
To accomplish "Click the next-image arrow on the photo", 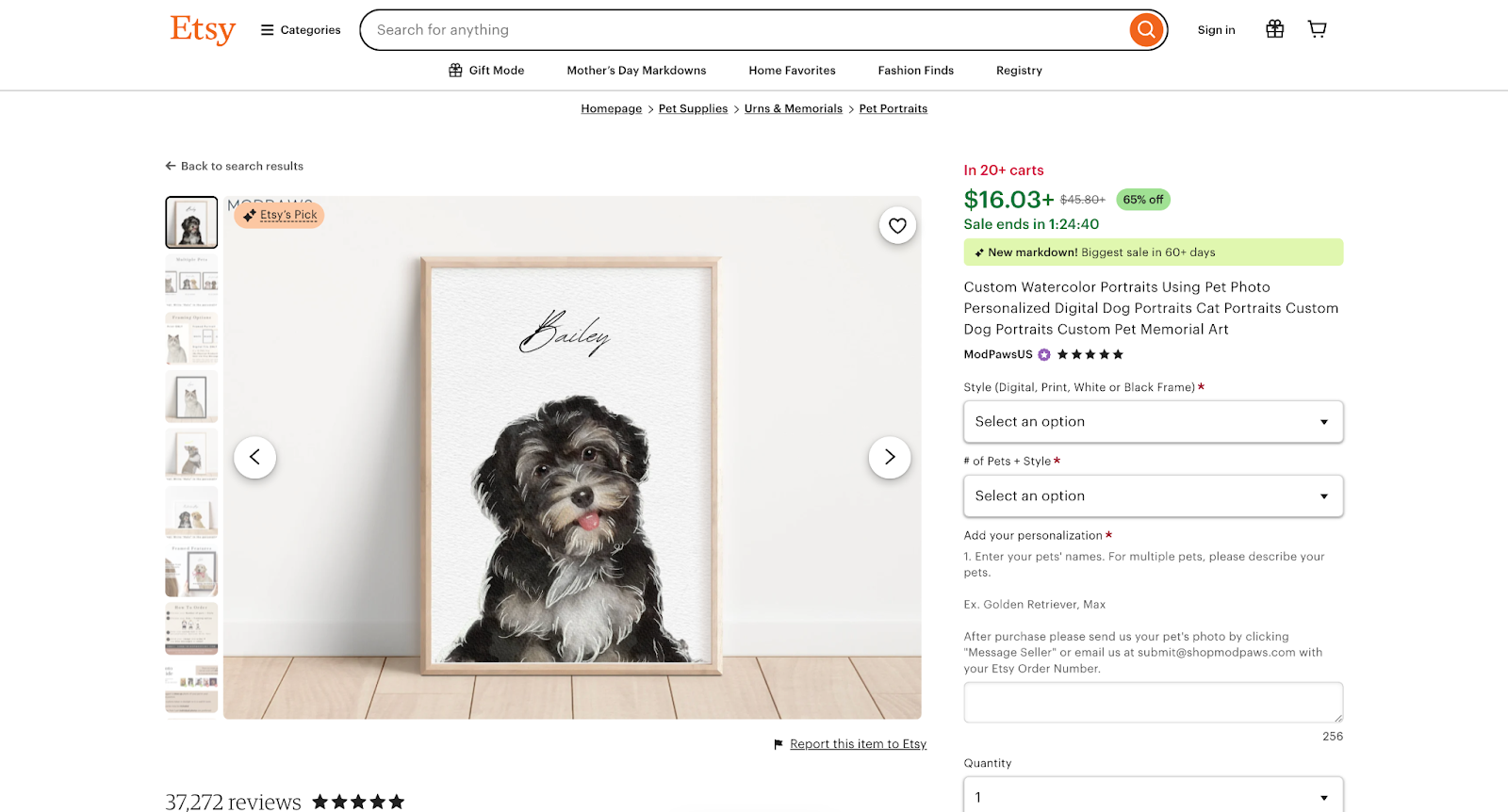I will [889, 457].
